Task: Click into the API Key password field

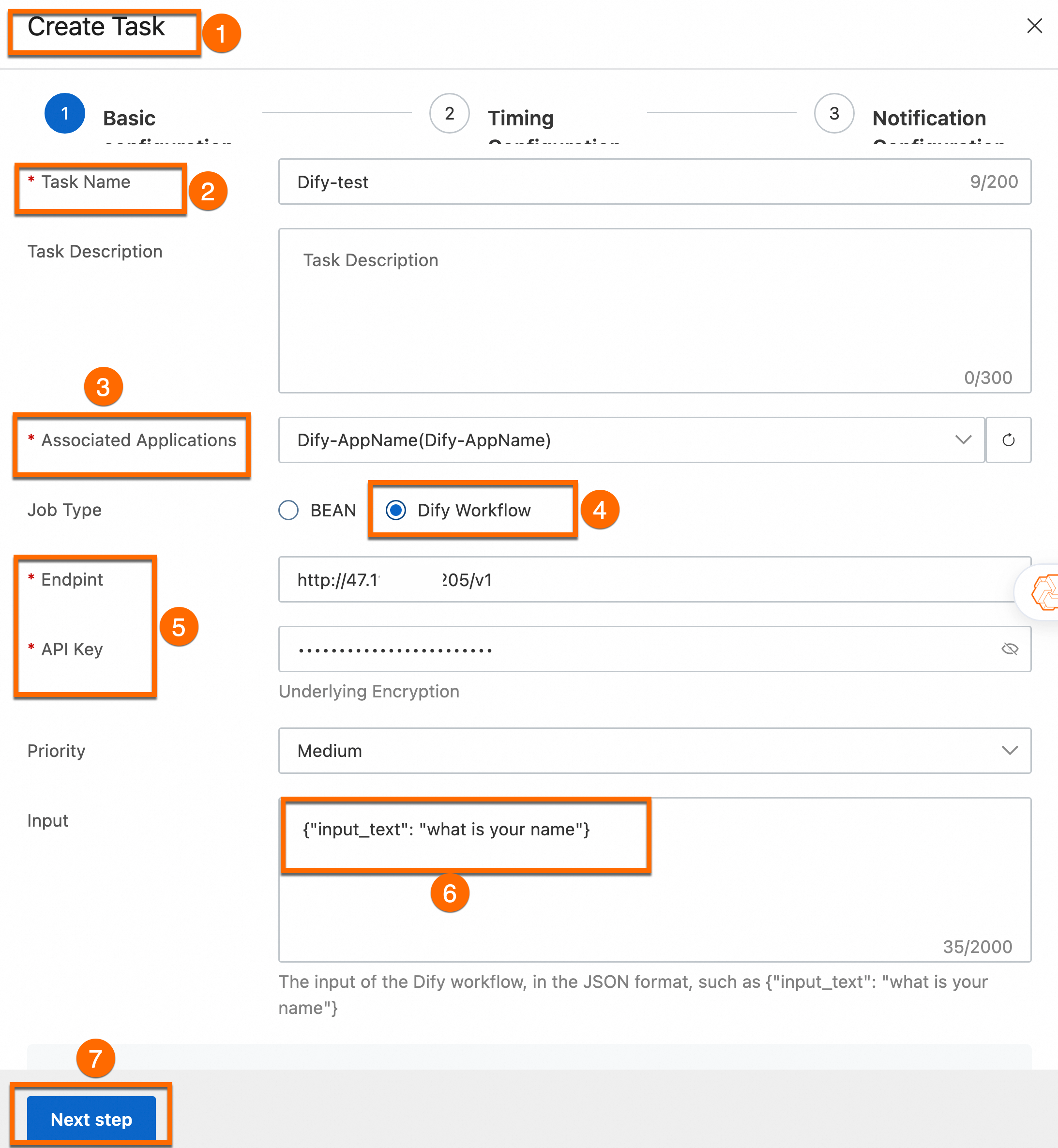Action: click(630, 650)
